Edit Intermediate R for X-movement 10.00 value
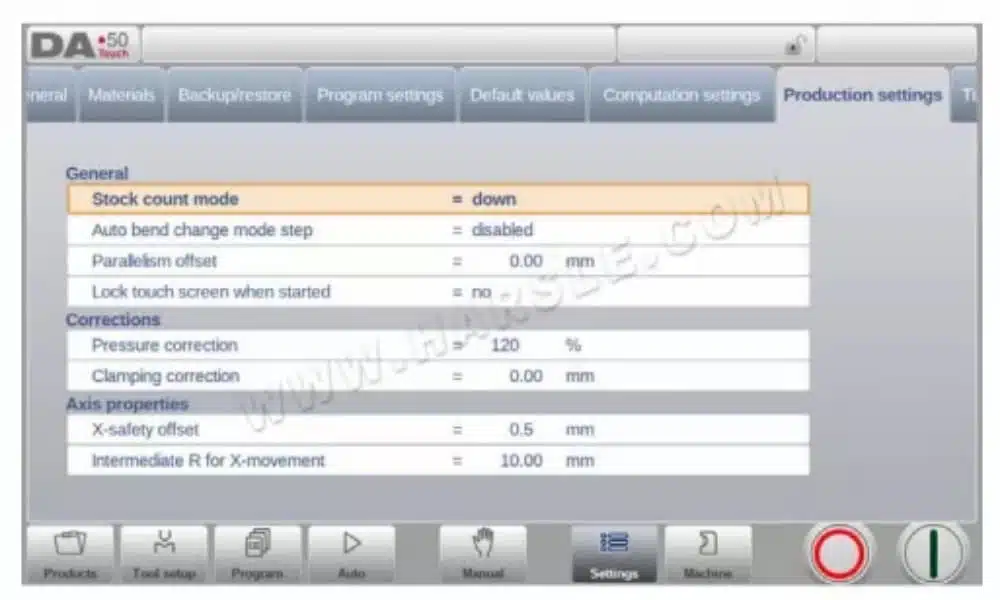Screen dimensions: 1000x600 521,460
